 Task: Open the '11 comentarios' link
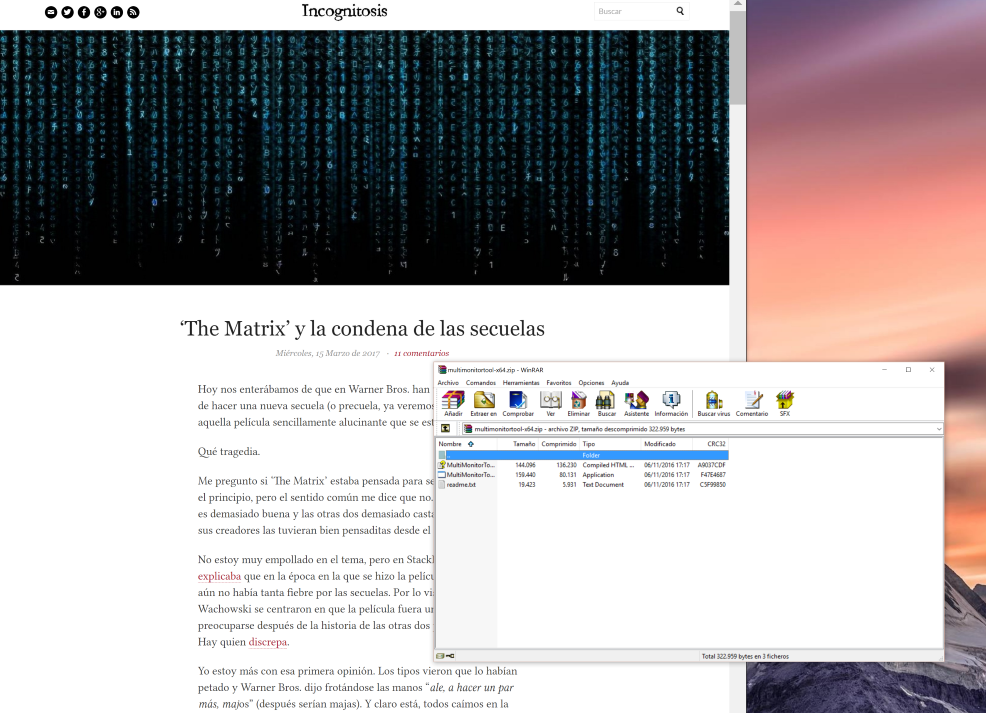[x=421, y=353]
